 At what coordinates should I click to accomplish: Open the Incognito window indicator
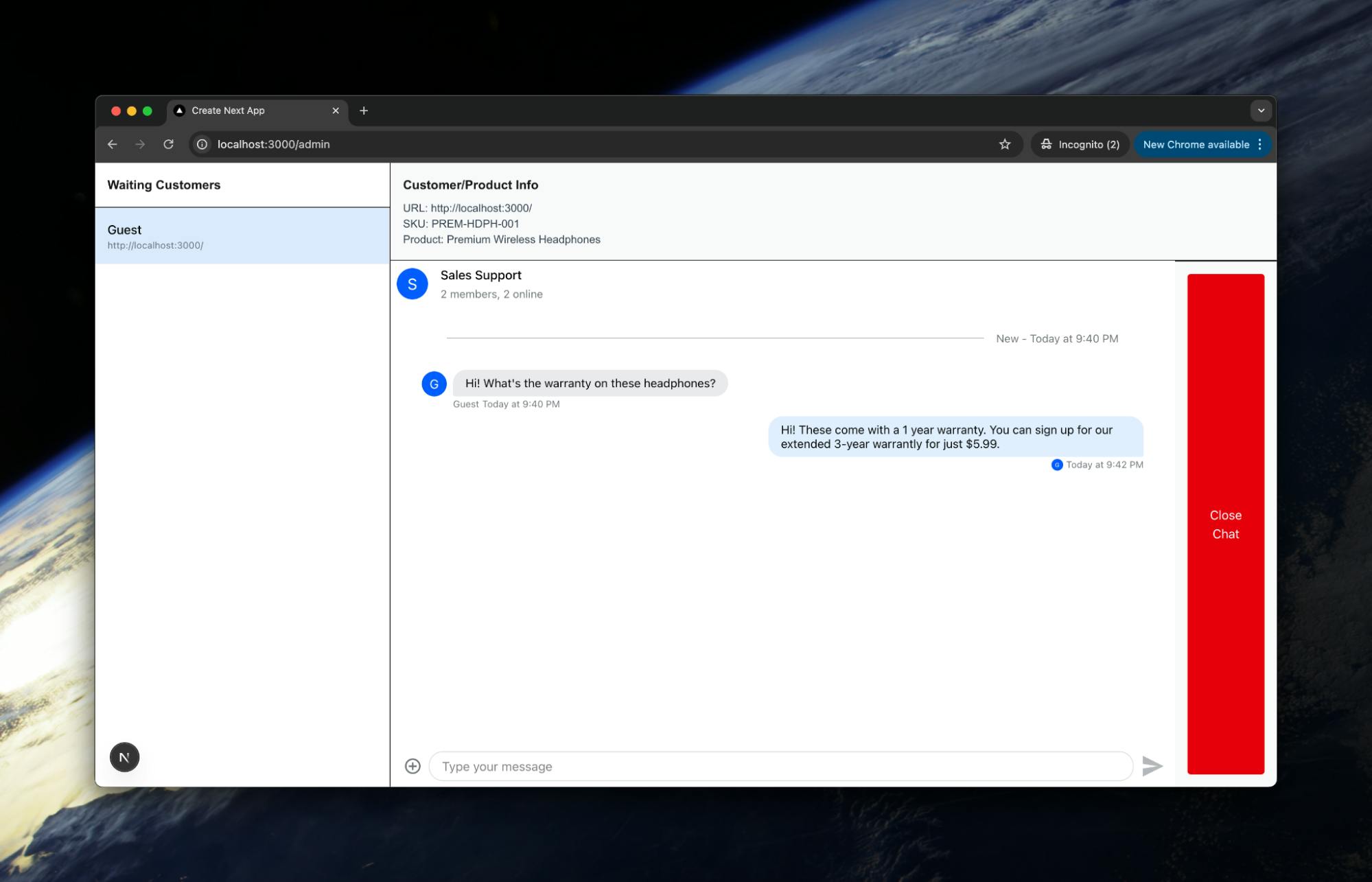click(1080, 144)
